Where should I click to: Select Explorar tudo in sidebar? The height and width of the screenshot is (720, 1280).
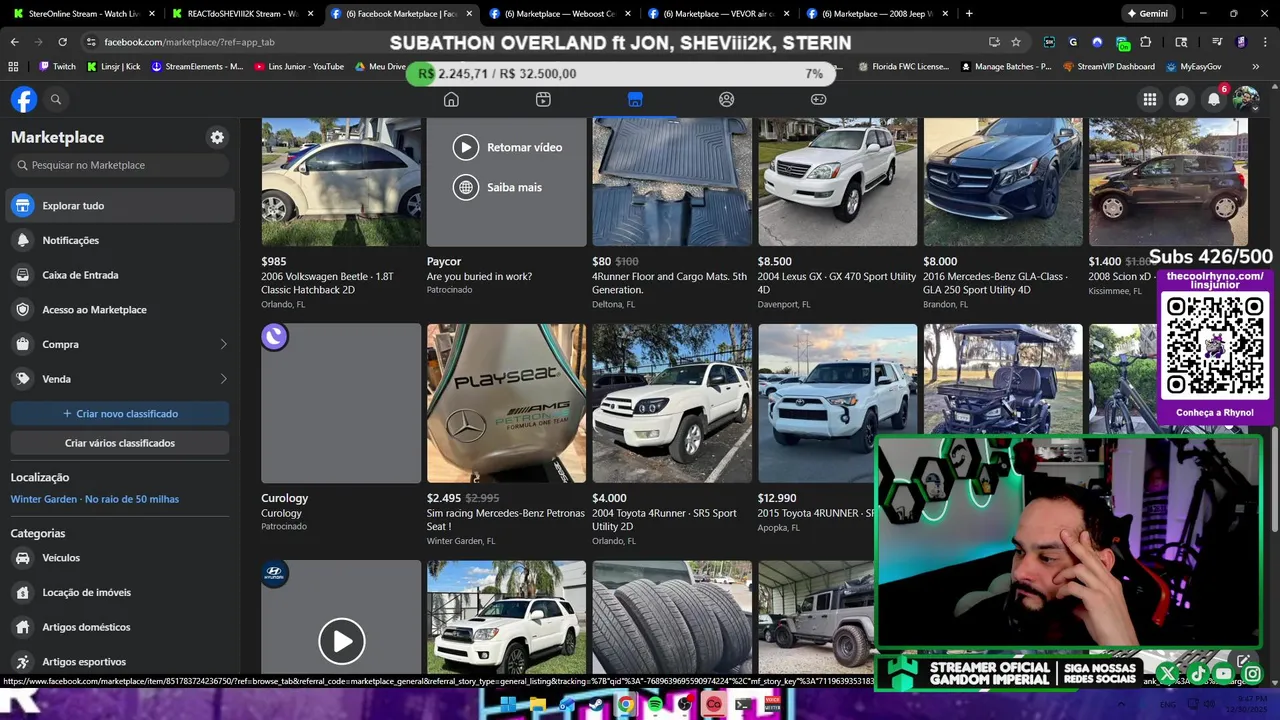[120, 205]
